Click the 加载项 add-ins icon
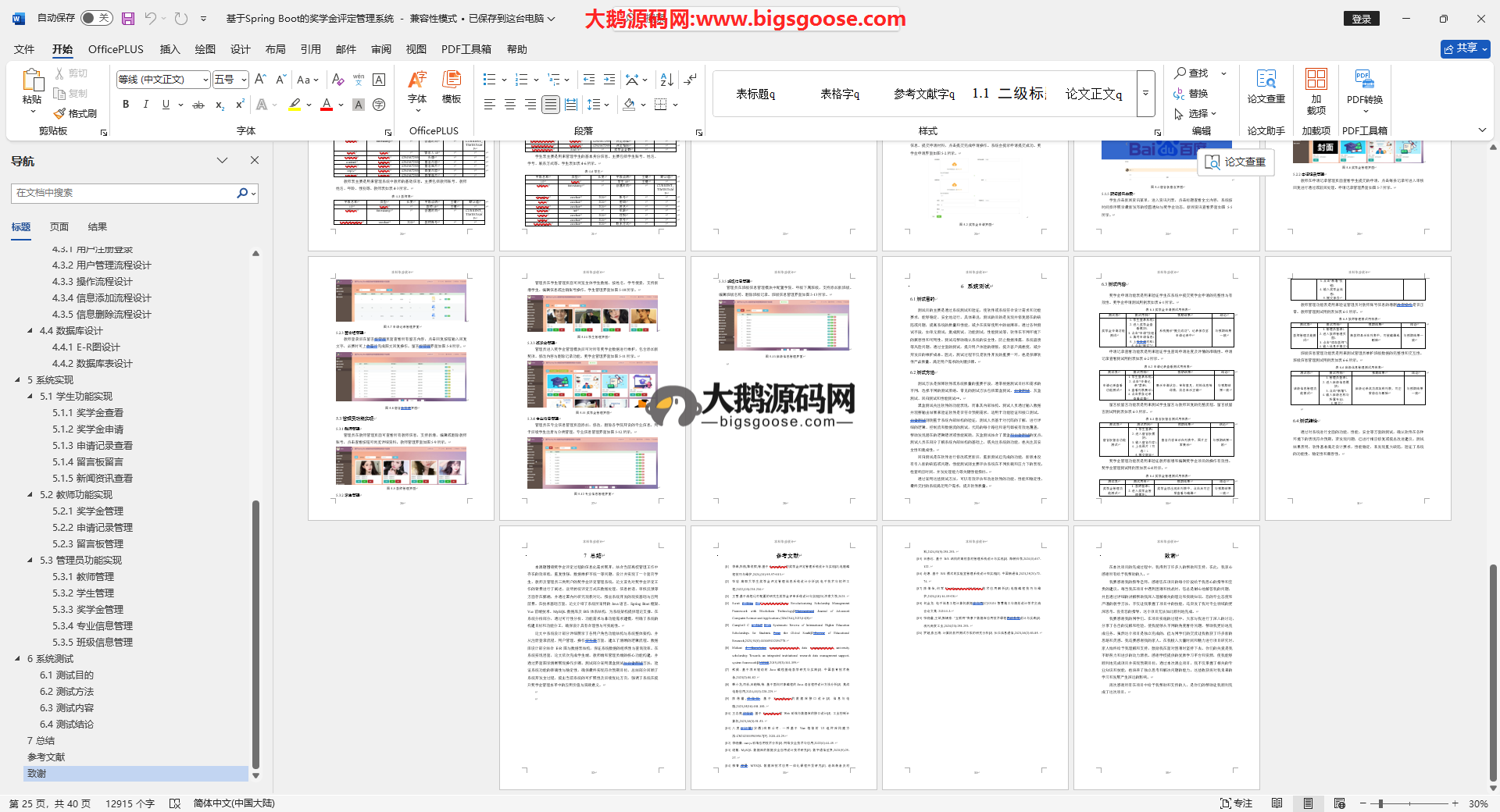 pos(1316,89)
